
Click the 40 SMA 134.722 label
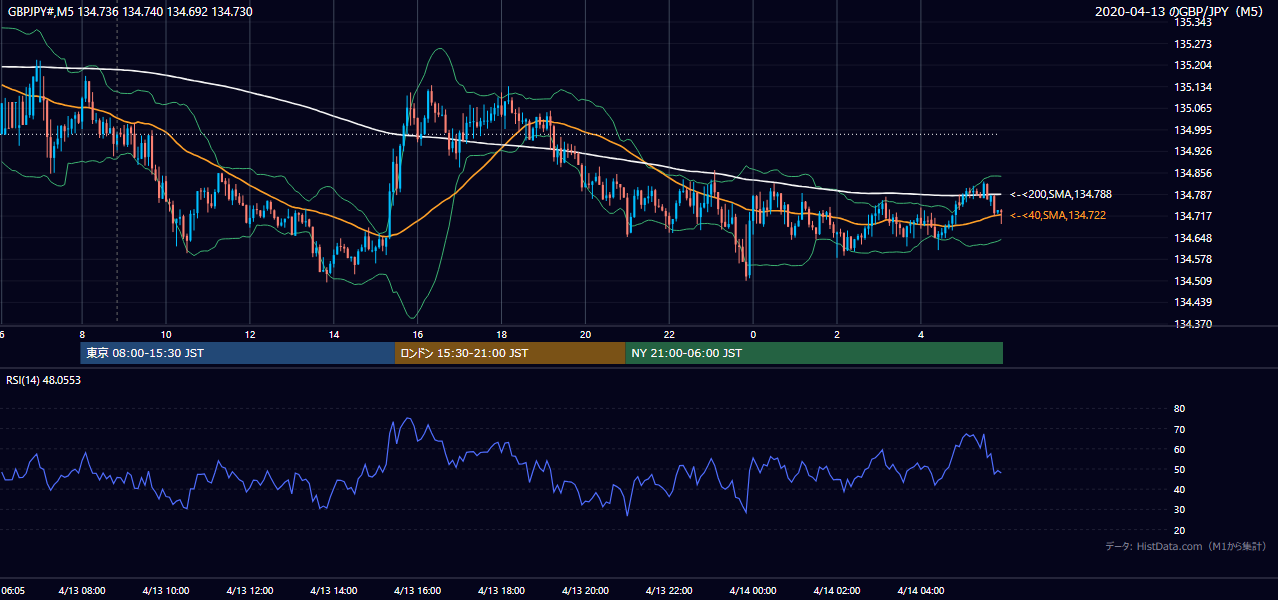point(1058,215)
